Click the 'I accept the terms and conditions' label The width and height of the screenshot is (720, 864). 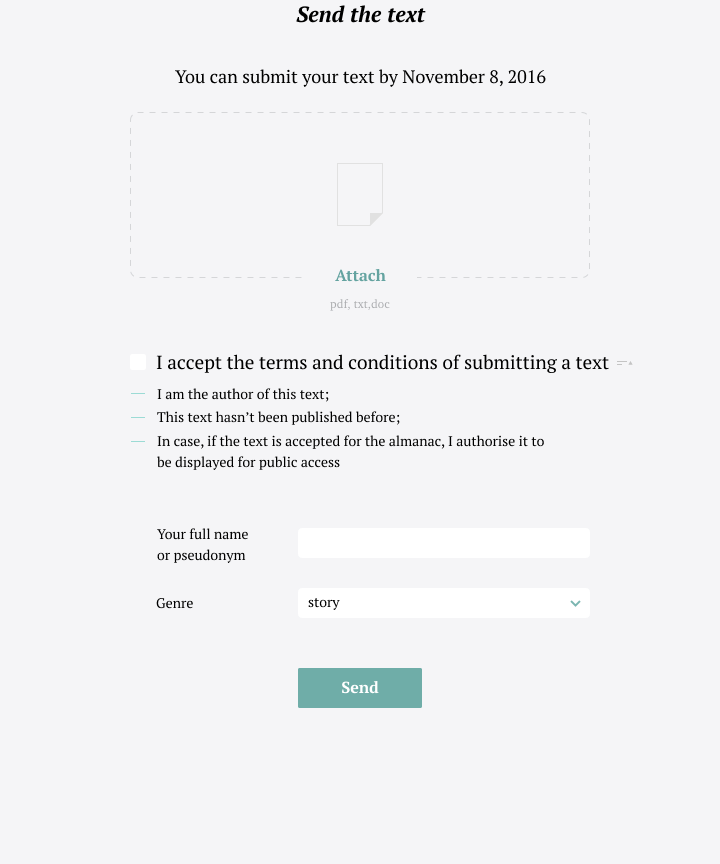pos(382,363)
